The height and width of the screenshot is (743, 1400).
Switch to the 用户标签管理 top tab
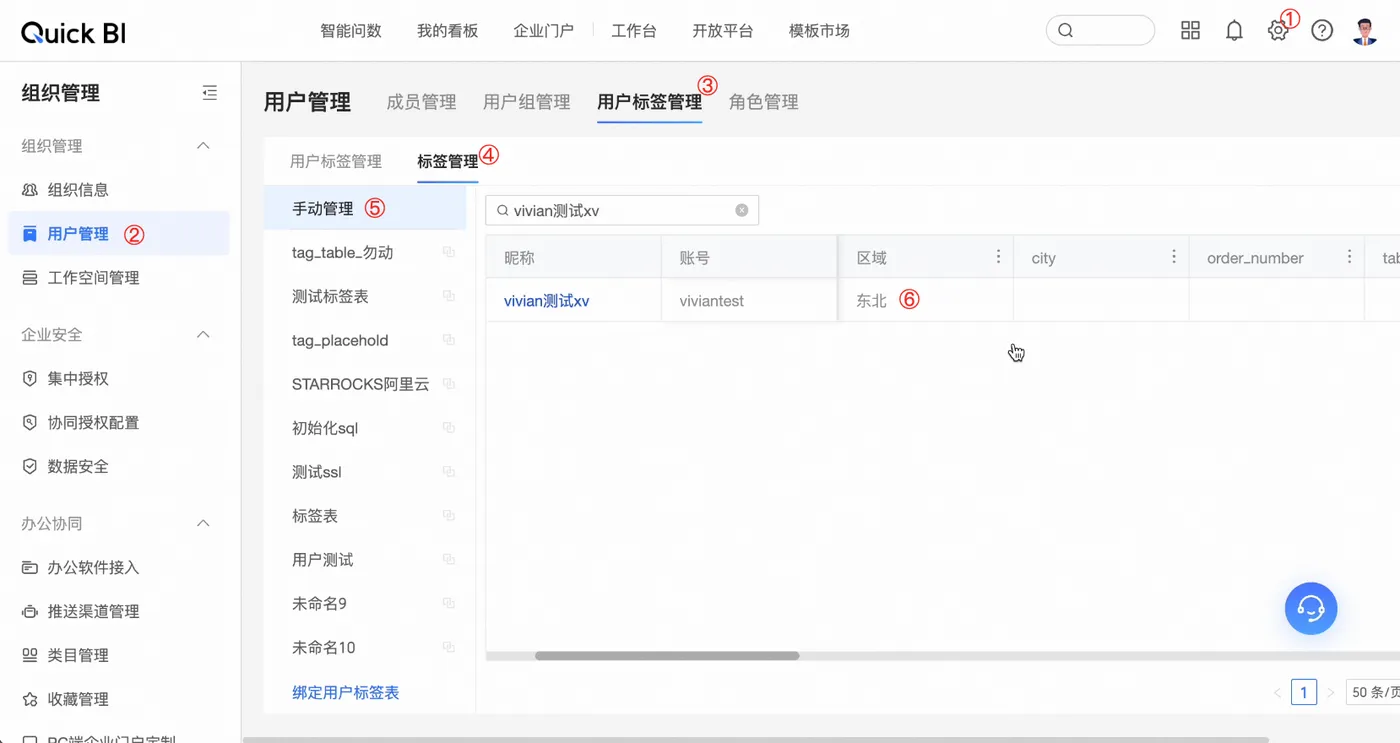pyautogui.click(x=649, y=102)
